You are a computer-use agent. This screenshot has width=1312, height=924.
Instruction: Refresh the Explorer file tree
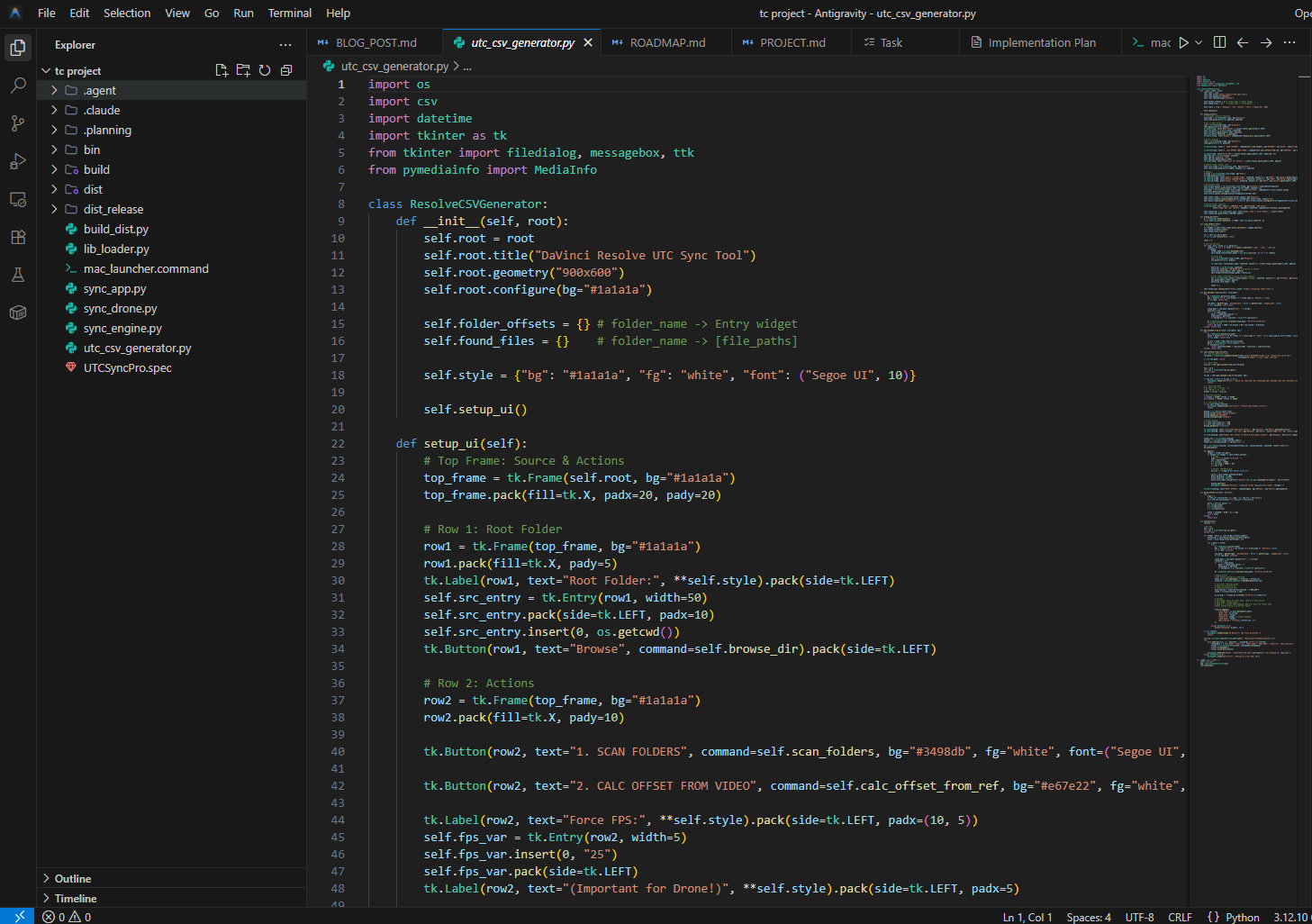[265, 70]
